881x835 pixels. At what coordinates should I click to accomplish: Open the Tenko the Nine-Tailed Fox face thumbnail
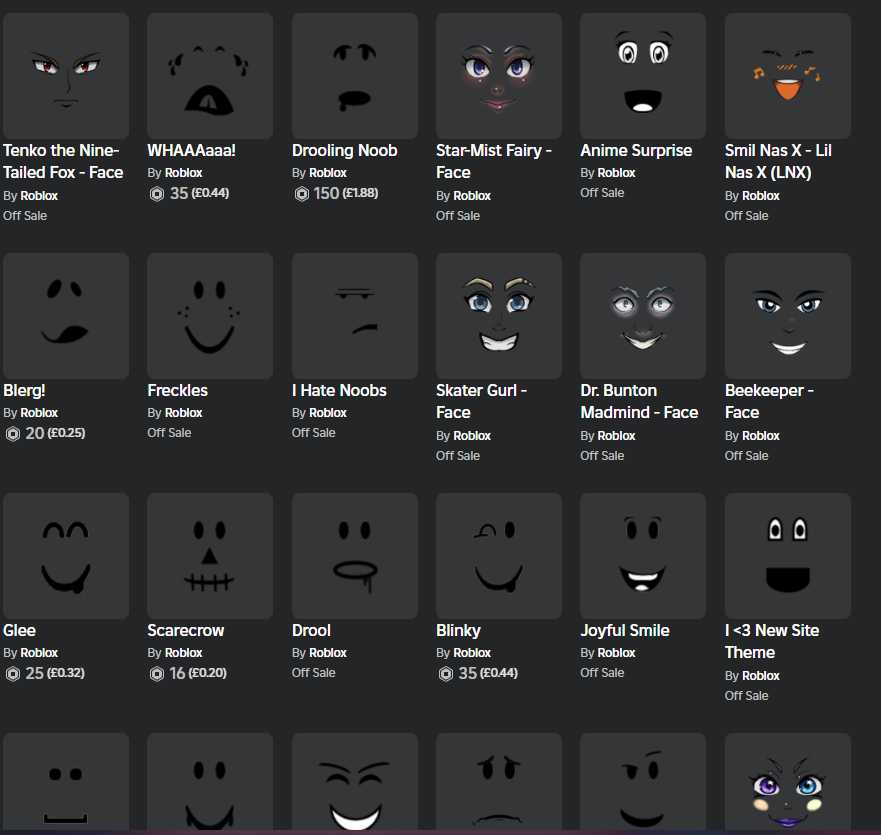pyautogui.click(x=66, y=76)
